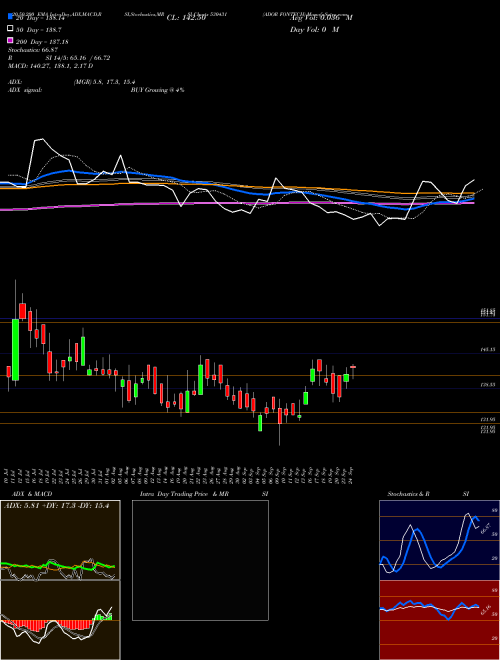This screenshot has width=500, height=660.
Task: Open the red RSI panel
Action: [439, 620]
